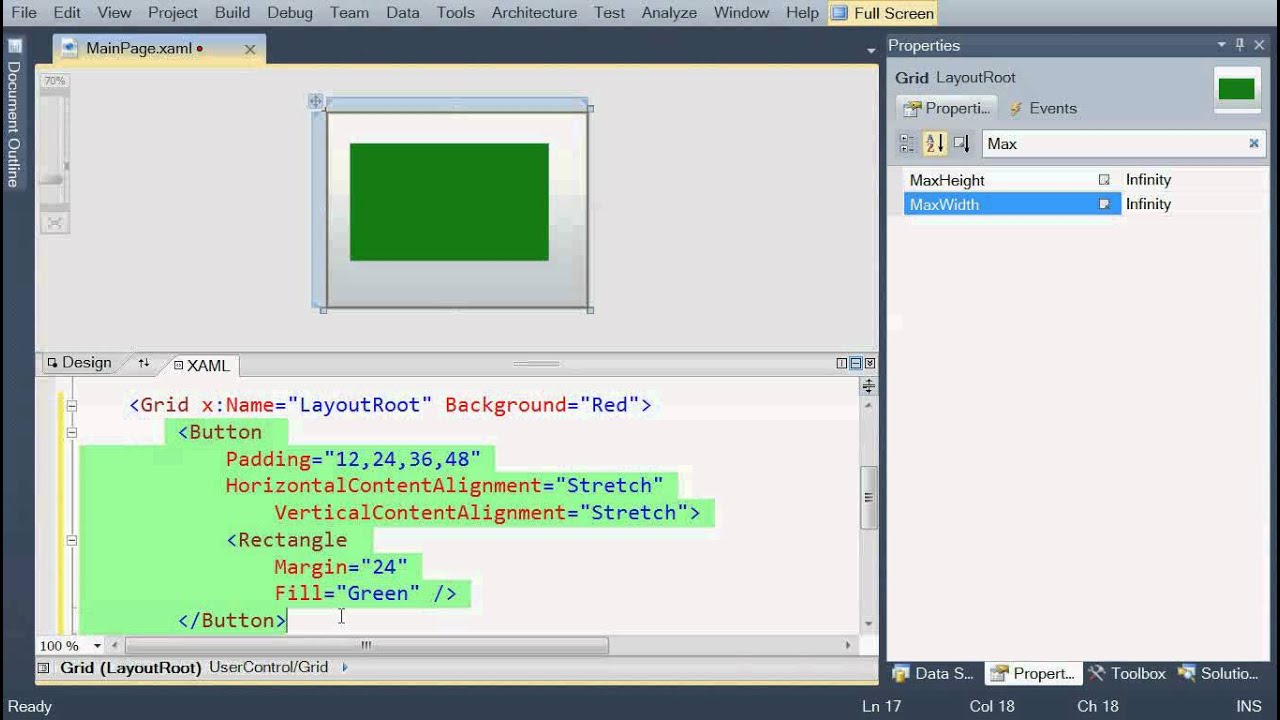
Task: Collapse the Grid element outline node
Action: tap(71, 405)
